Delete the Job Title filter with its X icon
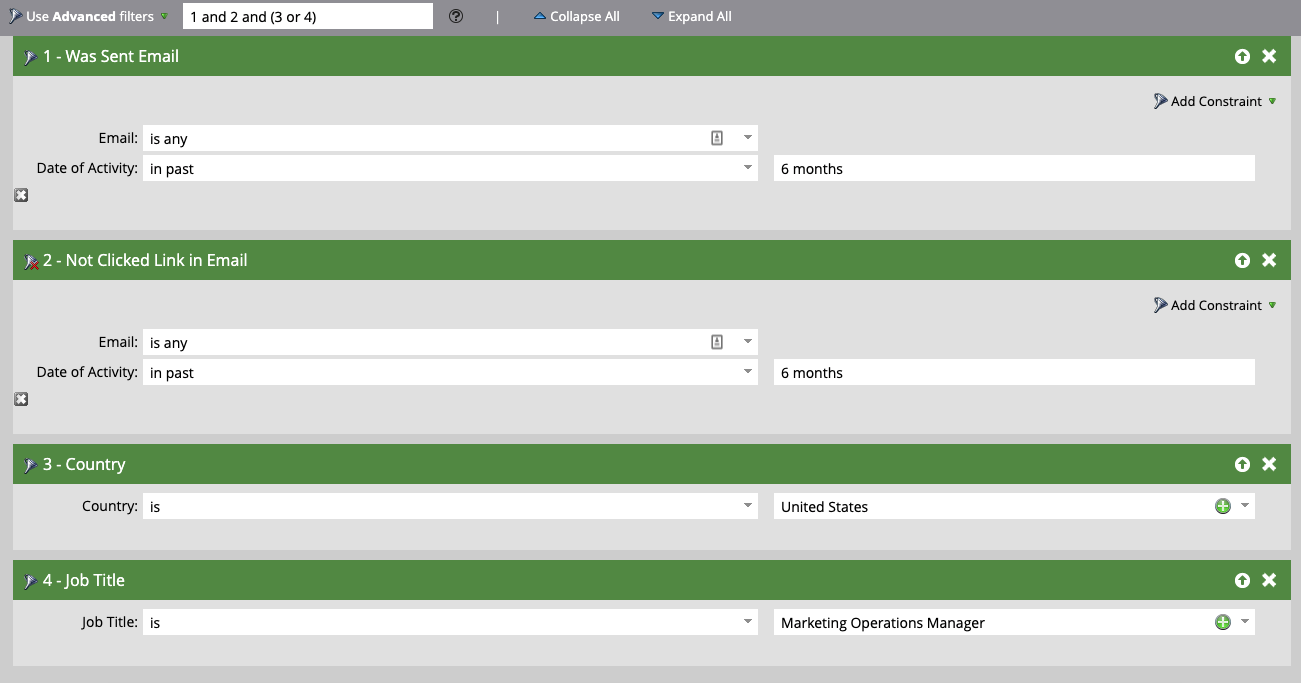 pyautogui.click(x=1269, y=580)
